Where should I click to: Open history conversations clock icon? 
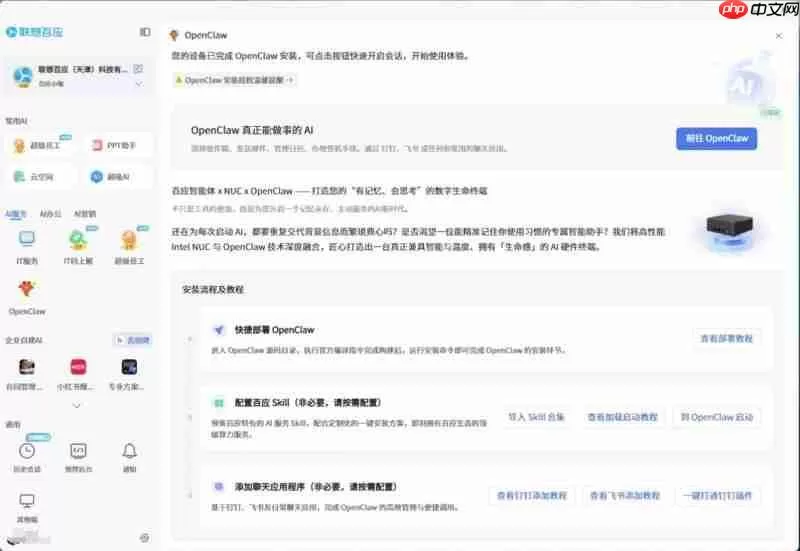pyautogui.click(x=27, y=451)
